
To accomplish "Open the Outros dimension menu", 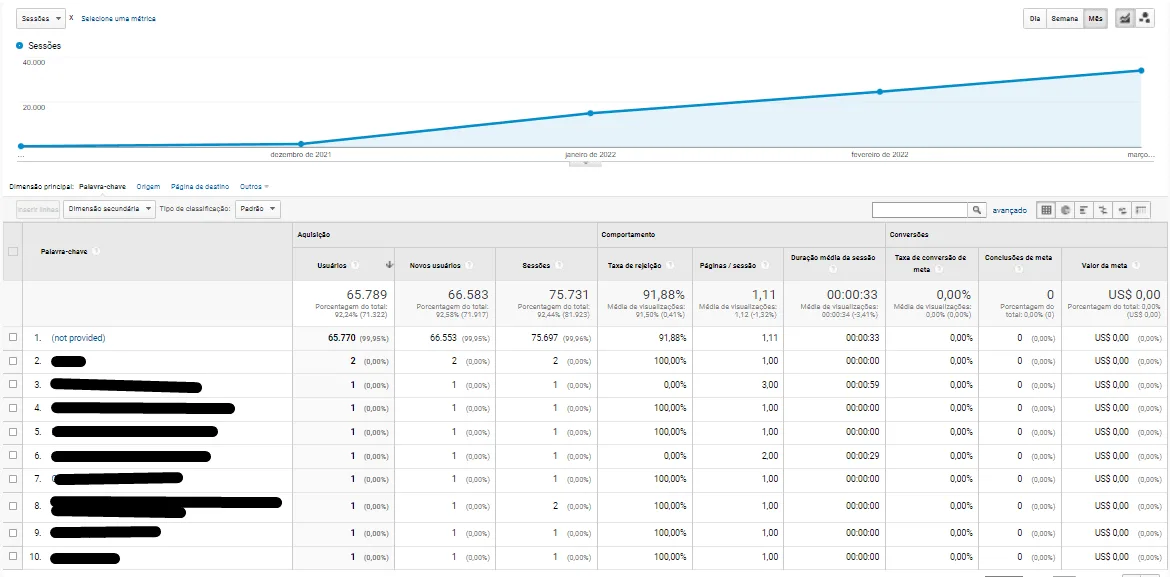I will [x=251, y=186].
